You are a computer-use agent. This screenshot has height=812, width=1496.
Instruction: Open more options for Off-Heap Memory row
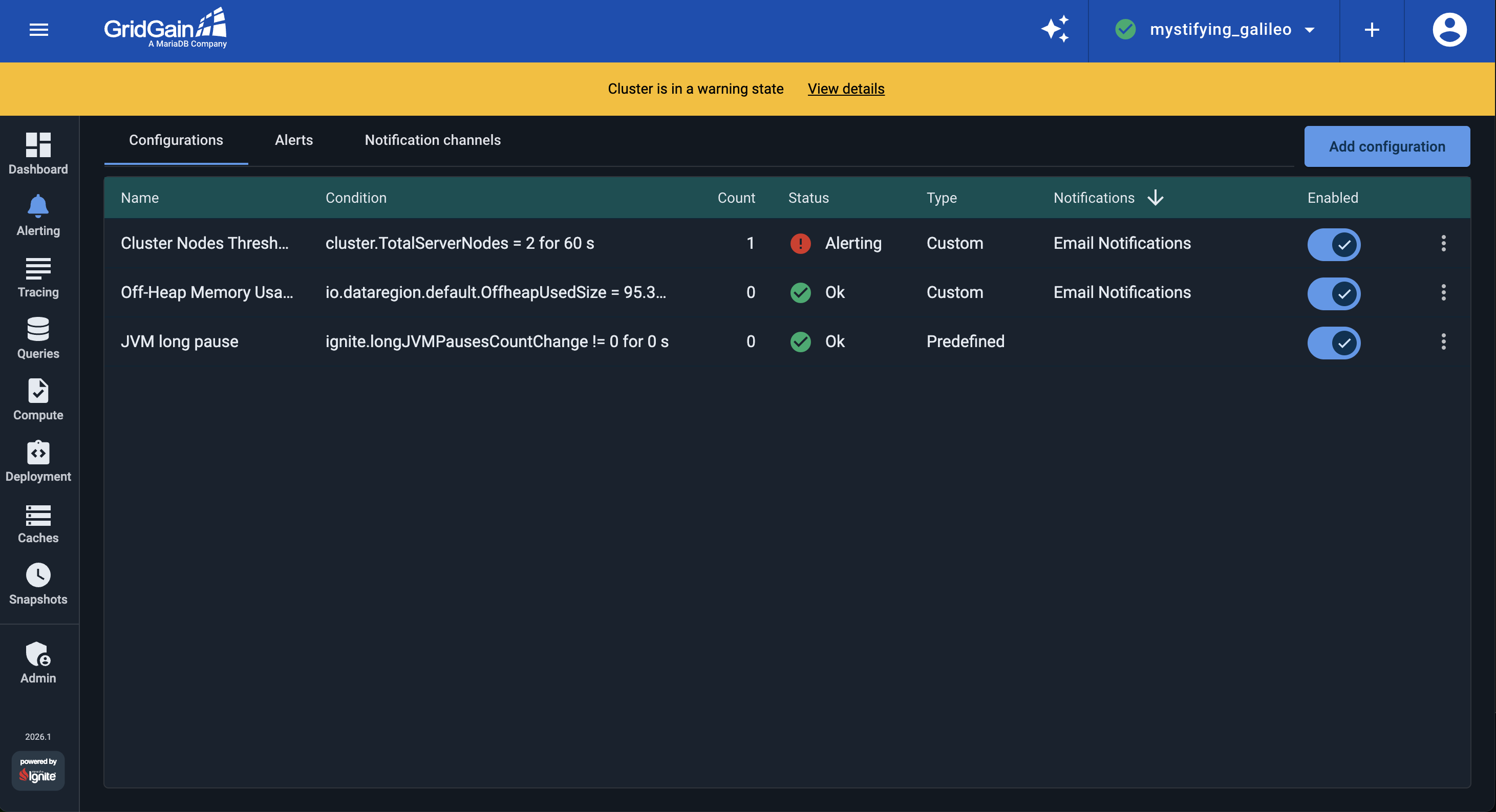[1443, 292]
